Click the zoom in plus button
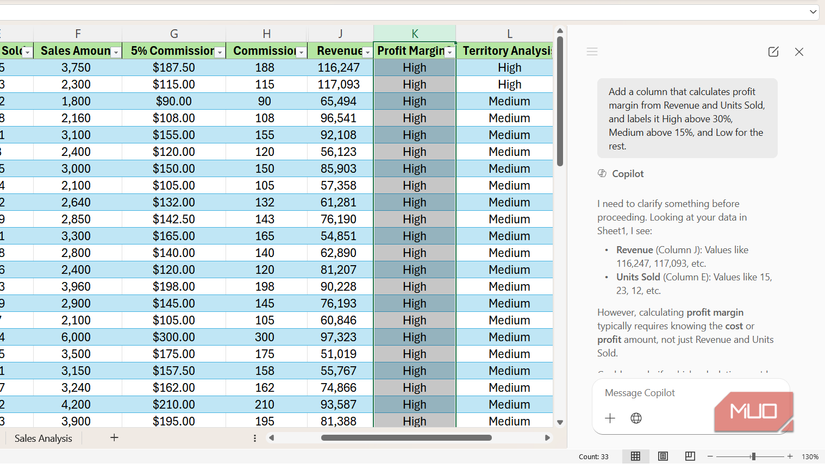Image resolution: width=825 pixels, height=464 pixels. (790, 456)
